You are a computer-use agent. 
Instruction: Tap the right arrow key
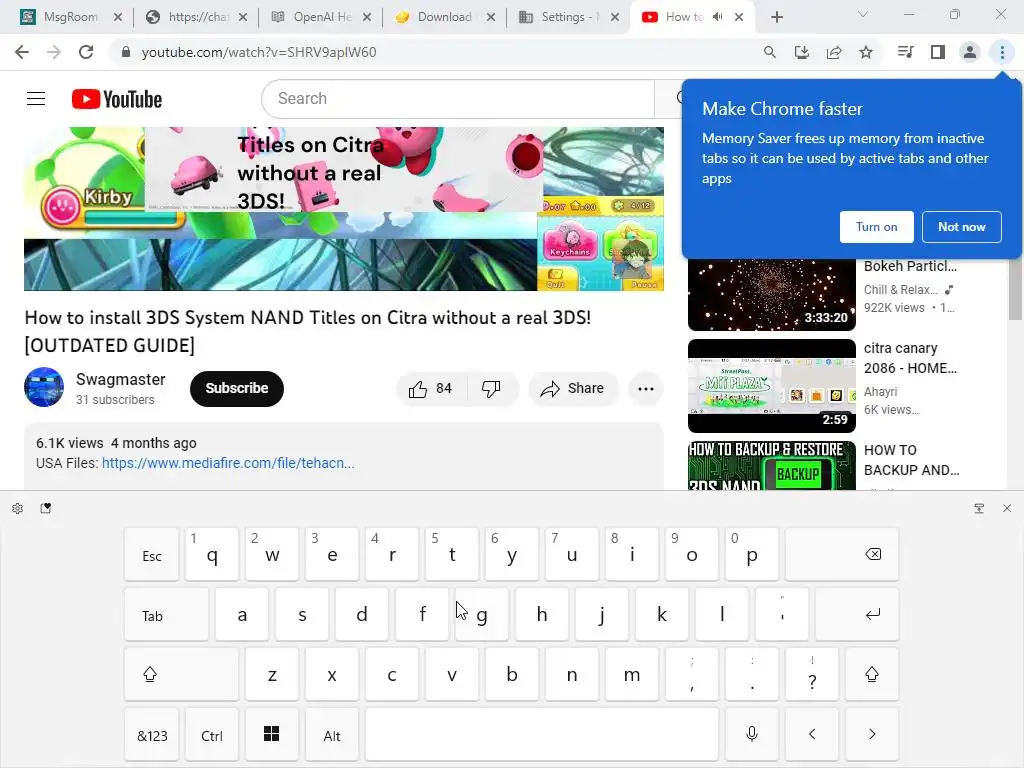pos(872,735)
